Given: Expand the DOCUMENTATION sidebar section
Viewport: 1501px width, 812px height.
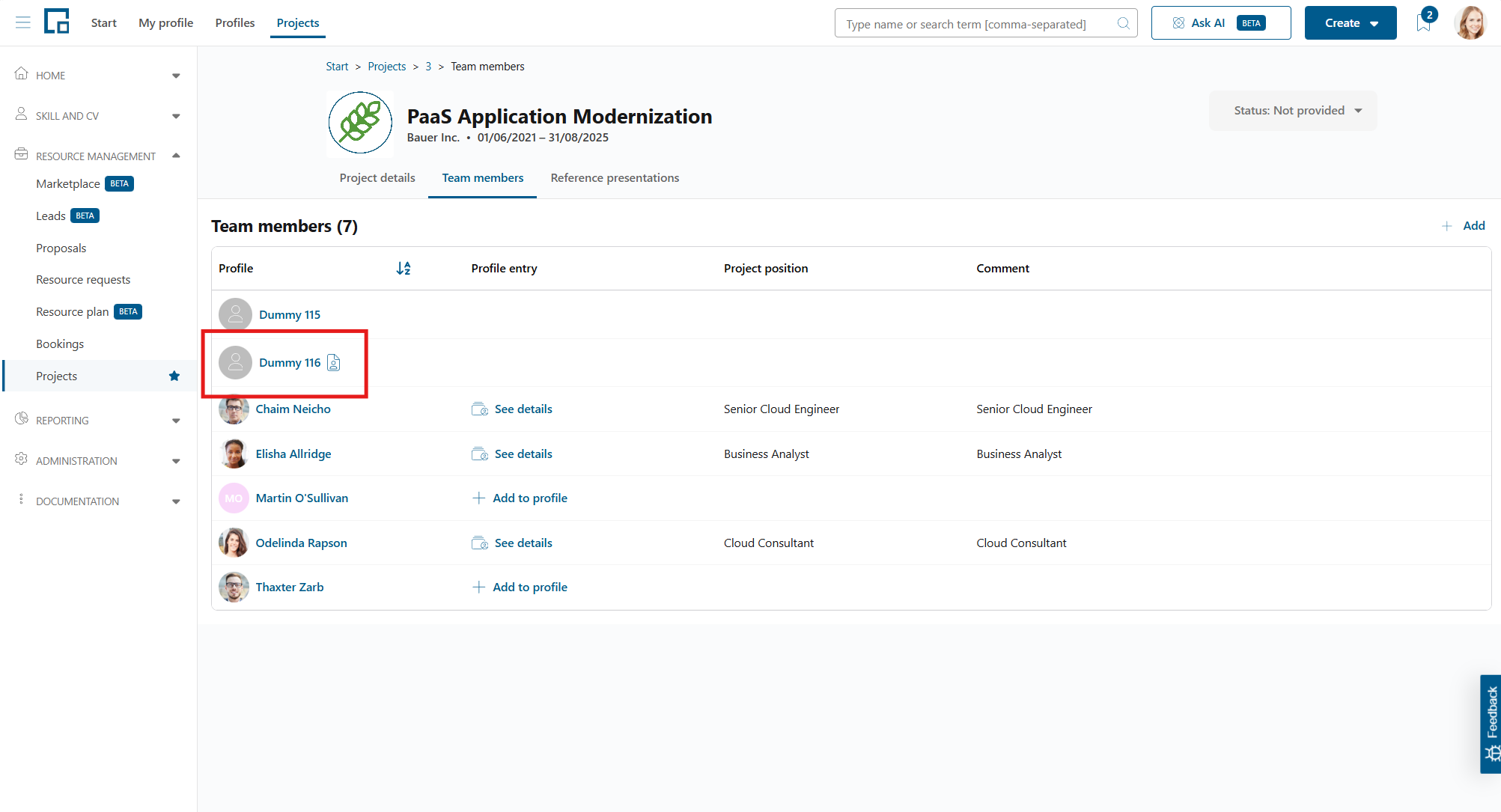Looking at the screenshot, I should pos(98,501).
